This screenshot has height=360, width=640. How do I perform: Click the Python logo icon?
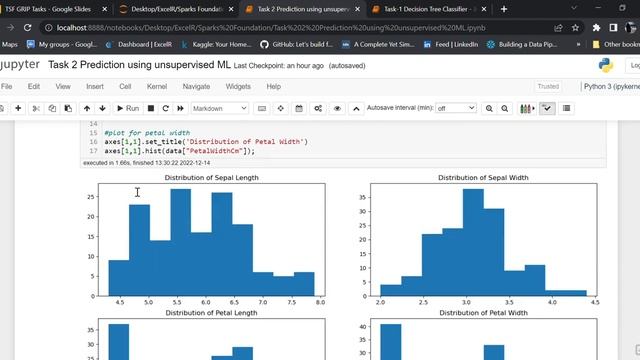coord(606,65)
